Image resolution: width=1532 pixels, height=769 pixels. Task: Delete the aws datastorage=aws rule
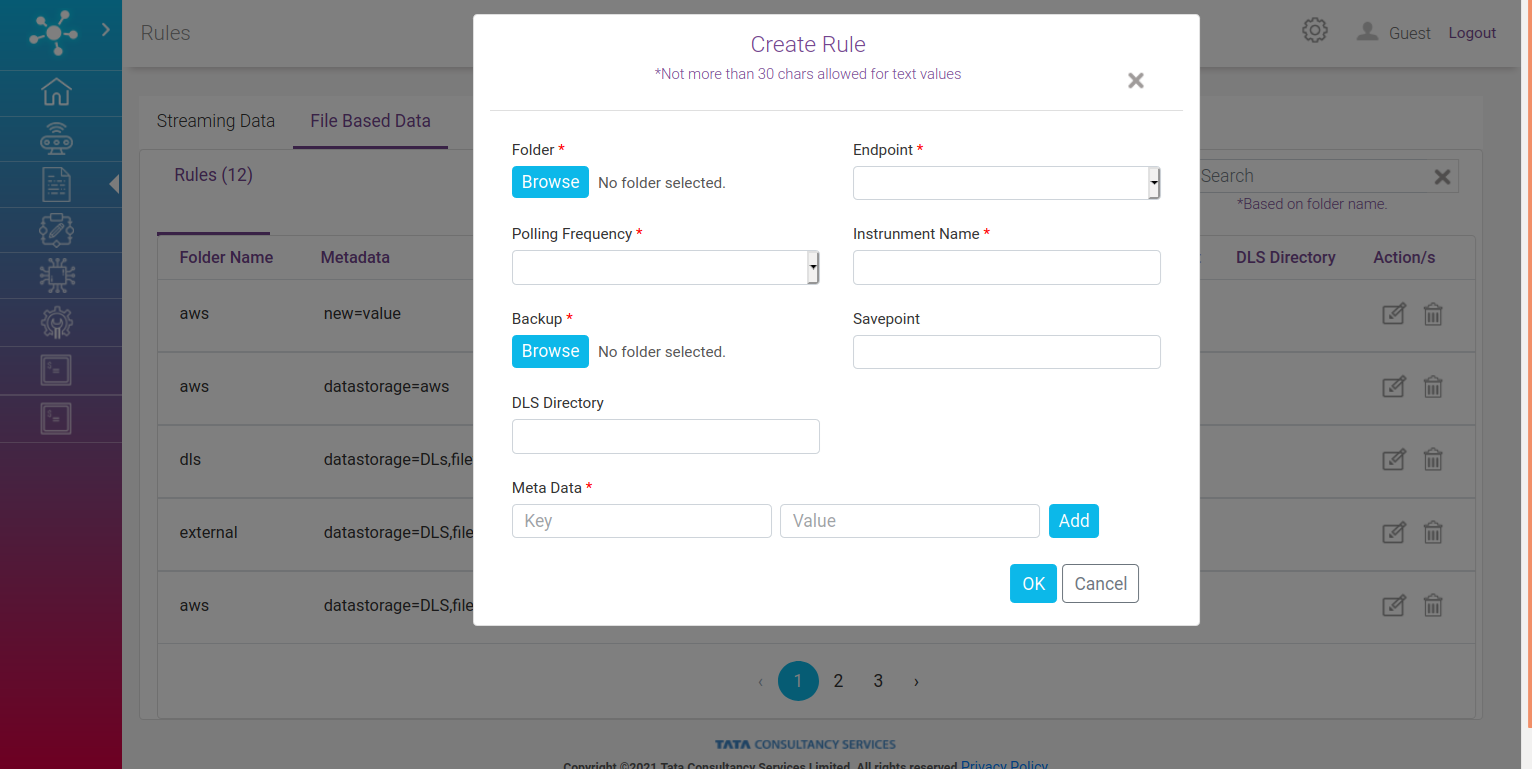1433,387
